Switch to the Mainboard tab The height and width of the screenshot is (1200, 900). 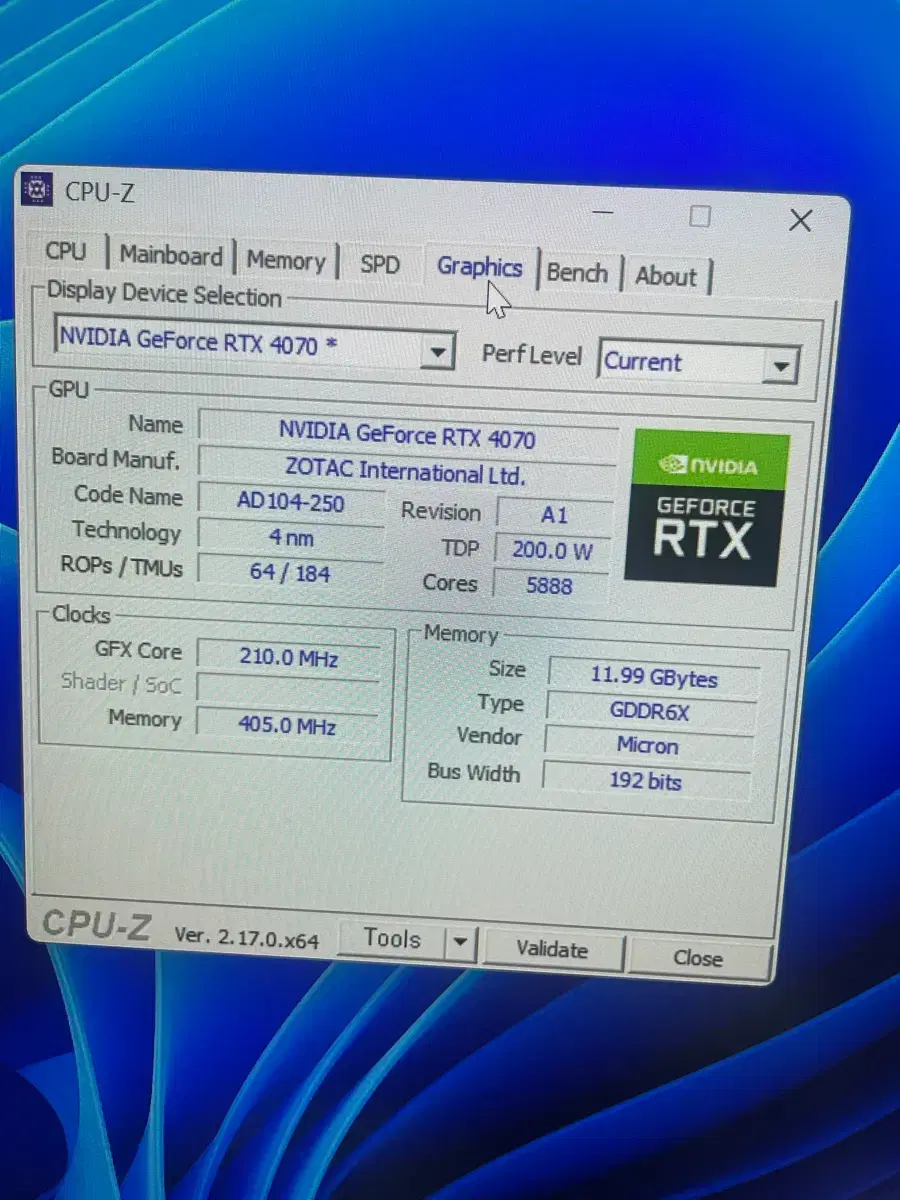click(x=171, y=256)
